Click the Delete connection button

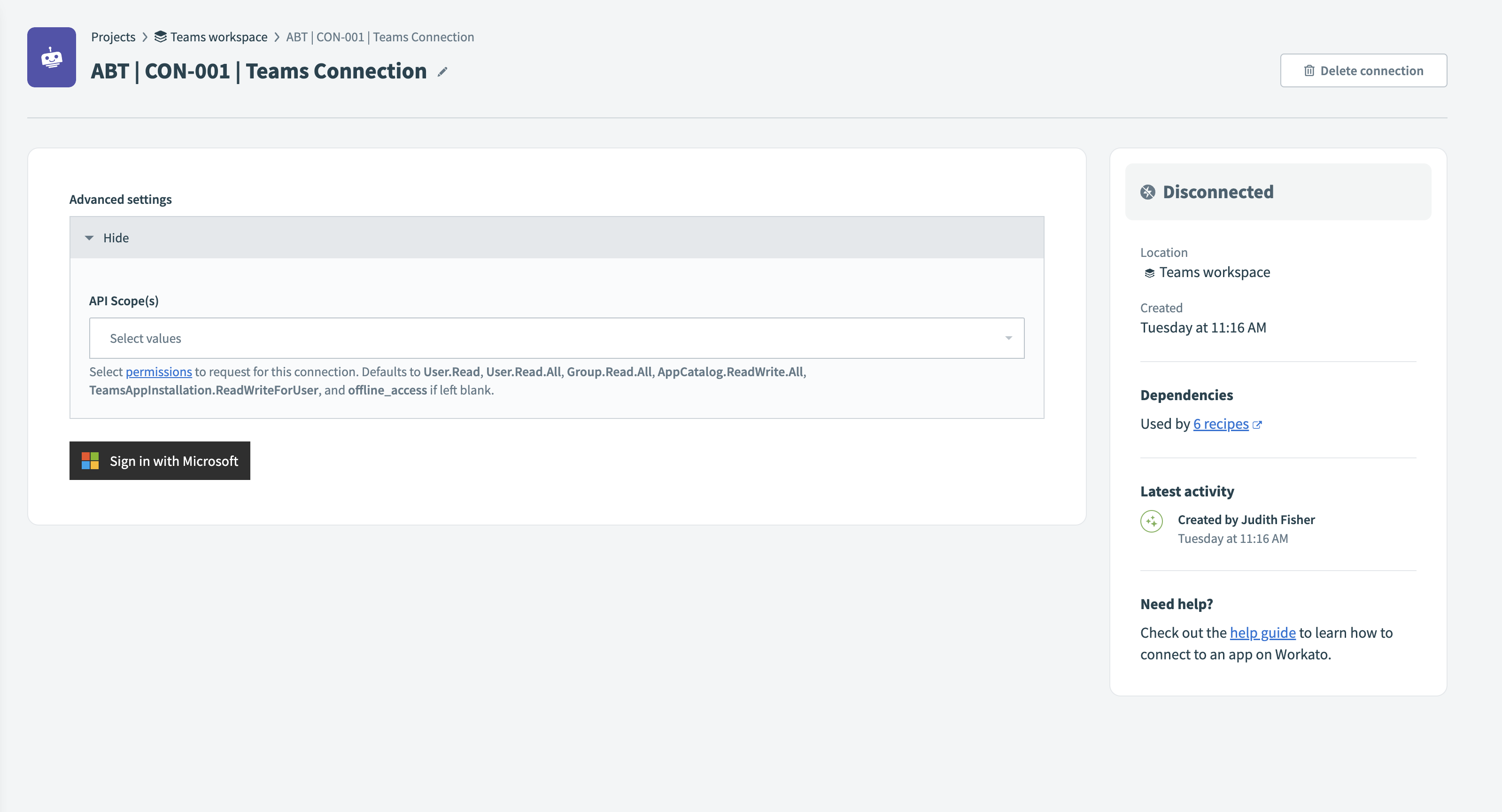click(1363, 70)
